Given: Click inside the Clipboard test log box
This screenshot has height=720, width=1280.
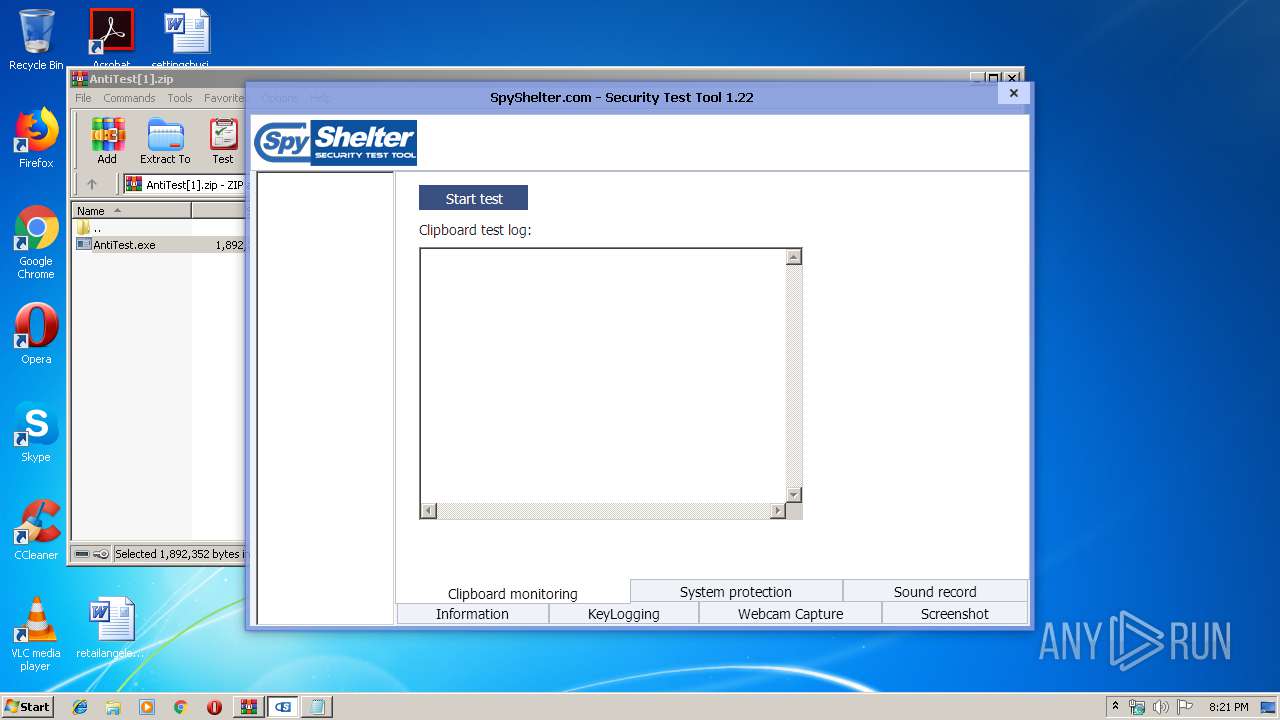Looking at the screenshot, I should pos(602,375).
